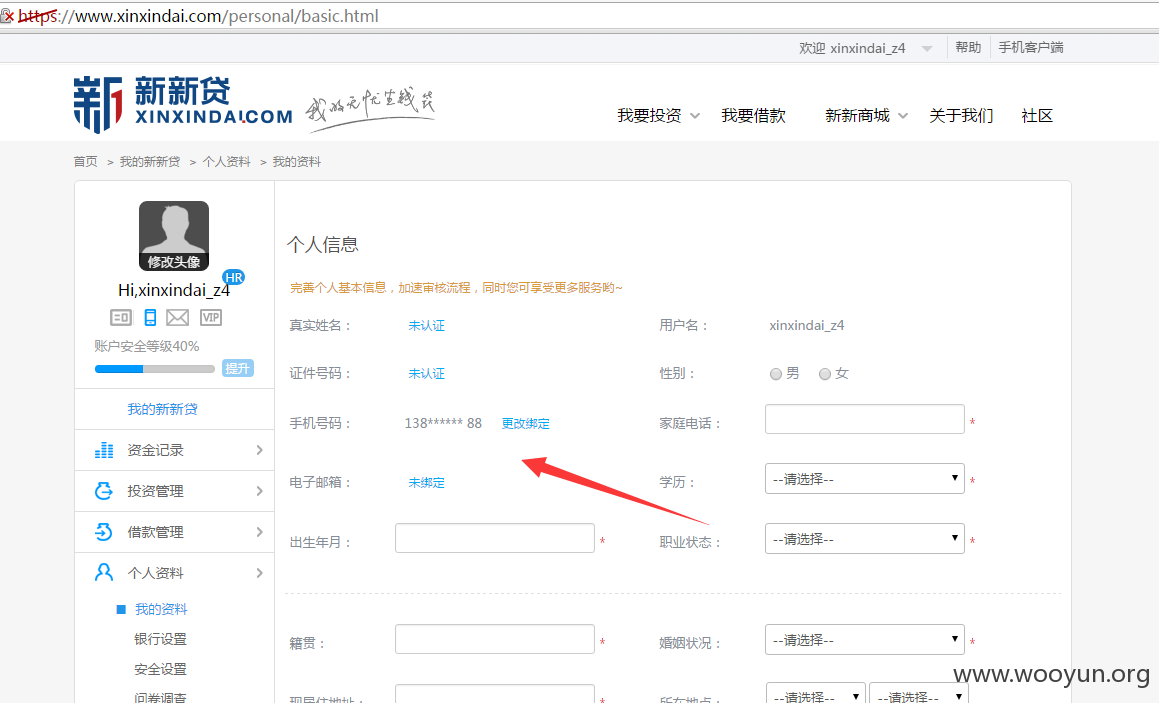
Task: Click the ID card verification icon
Action: pyautogui.click(x=120, y=318)
